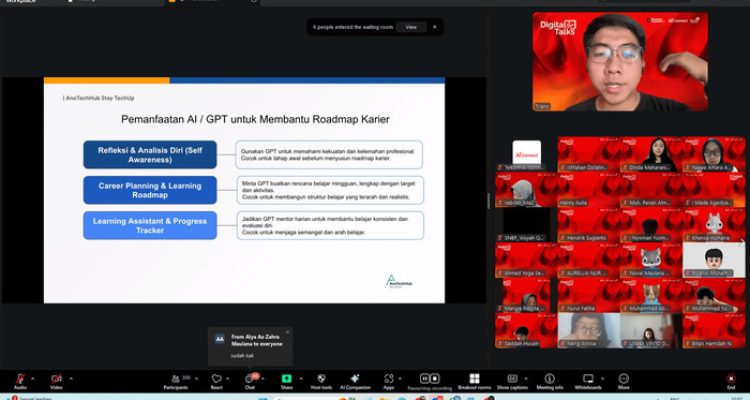This screenshot has height=400, width=750.
Task: Select Nurul Fatiha's video tile
Action: [589, 295]
